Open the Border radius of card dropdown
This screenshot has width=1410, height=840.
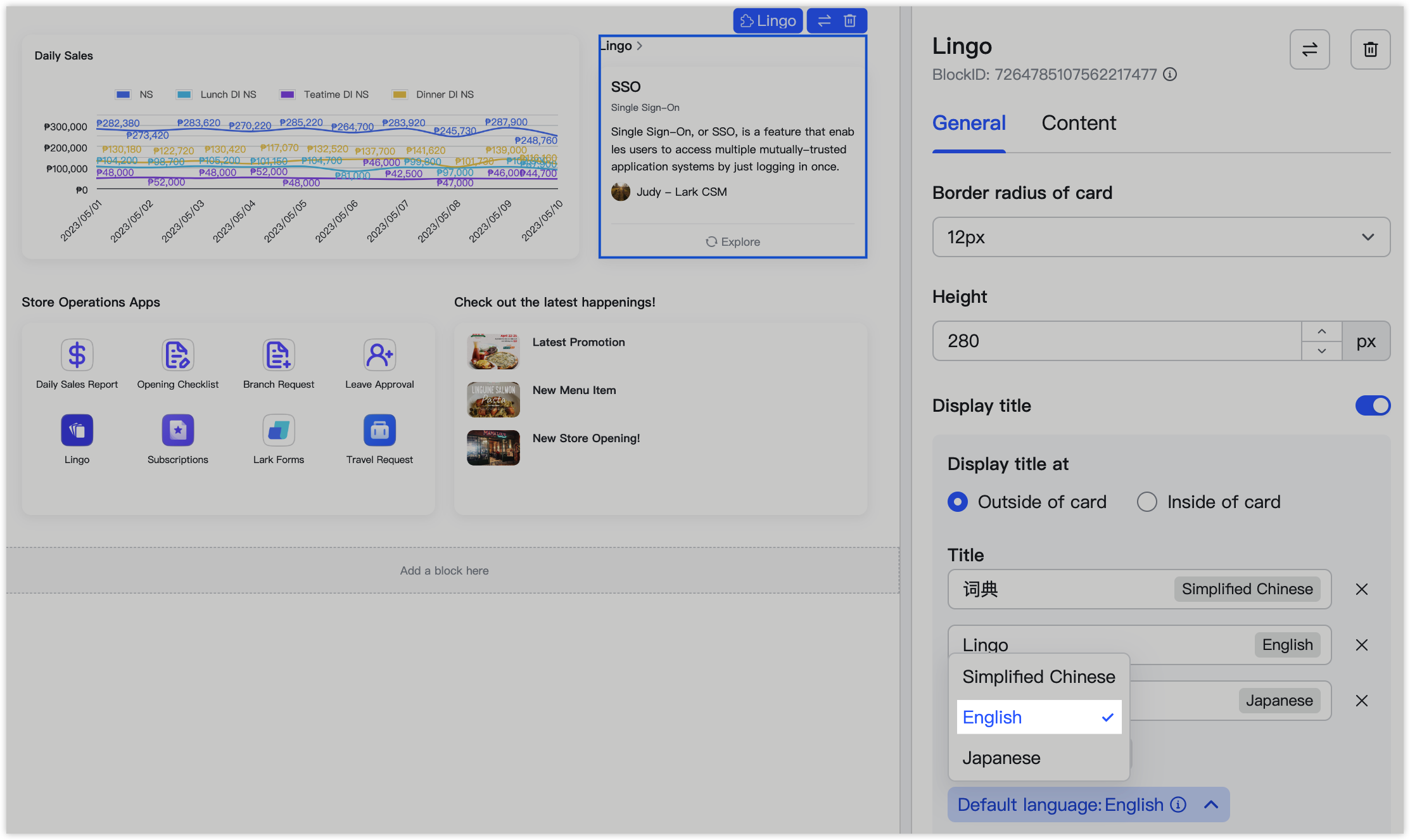point(1161,237)
